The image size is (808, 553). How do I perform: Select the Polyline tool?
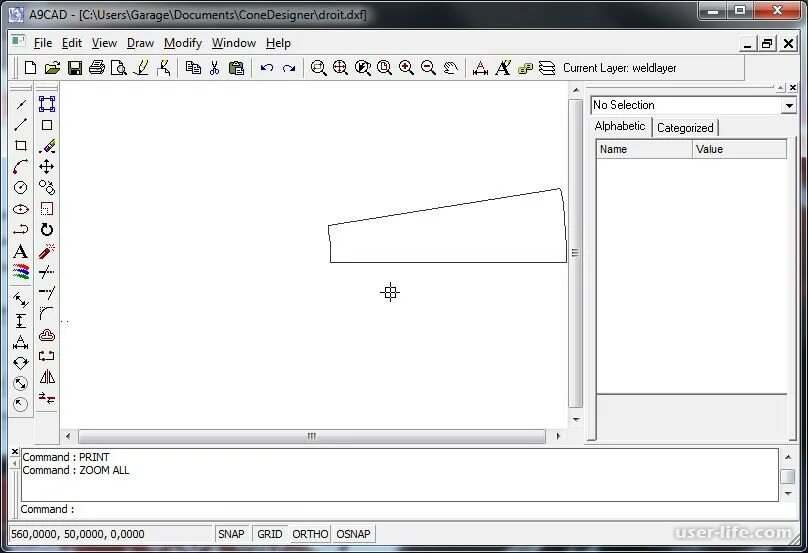pos(21,230)
